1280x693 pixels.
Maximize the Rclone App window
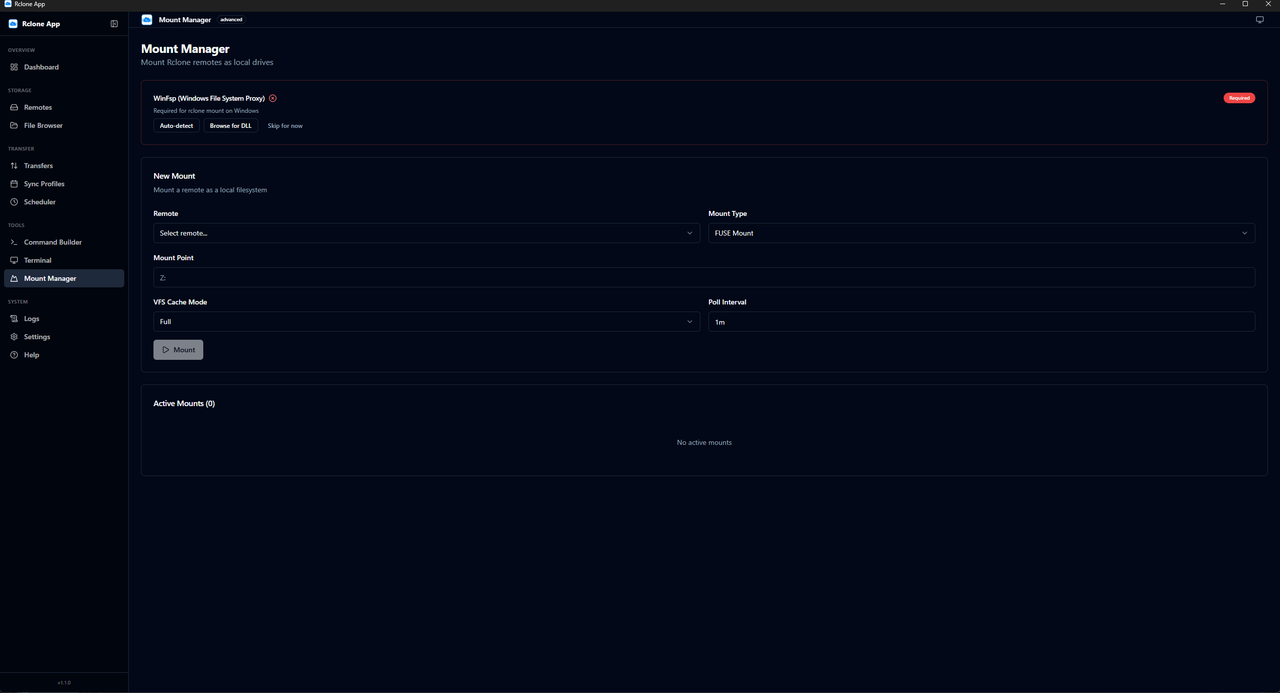pos(1245,4)
